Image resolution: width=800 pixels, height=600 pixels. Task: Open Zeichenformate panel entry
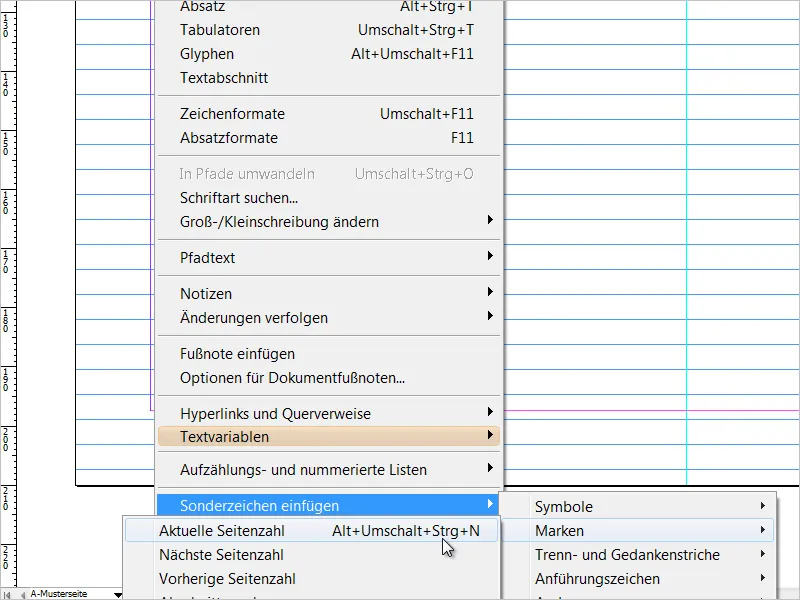(x=329, y=114)
